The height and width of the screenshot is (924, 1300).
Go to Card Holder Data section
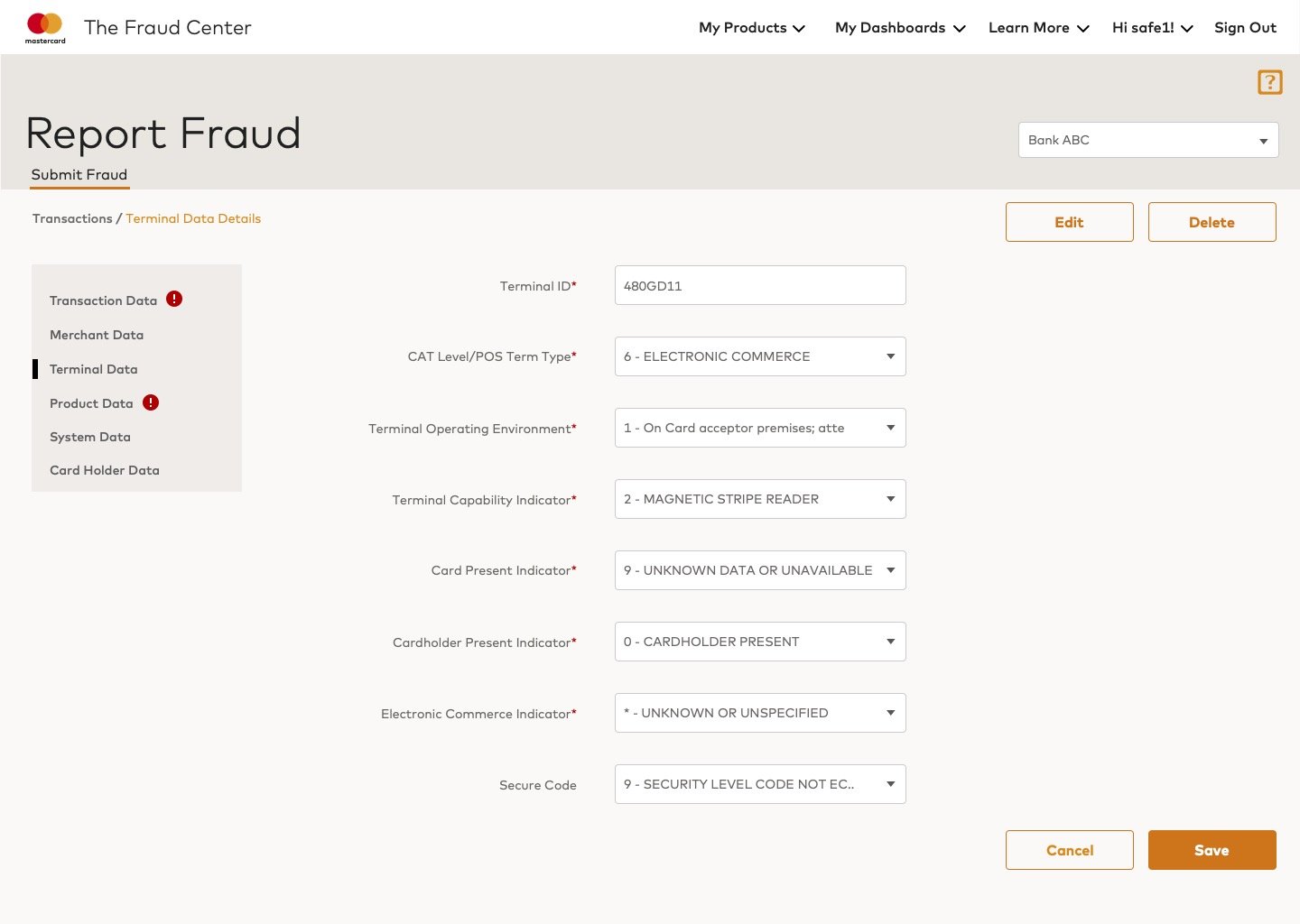(105, 470)
